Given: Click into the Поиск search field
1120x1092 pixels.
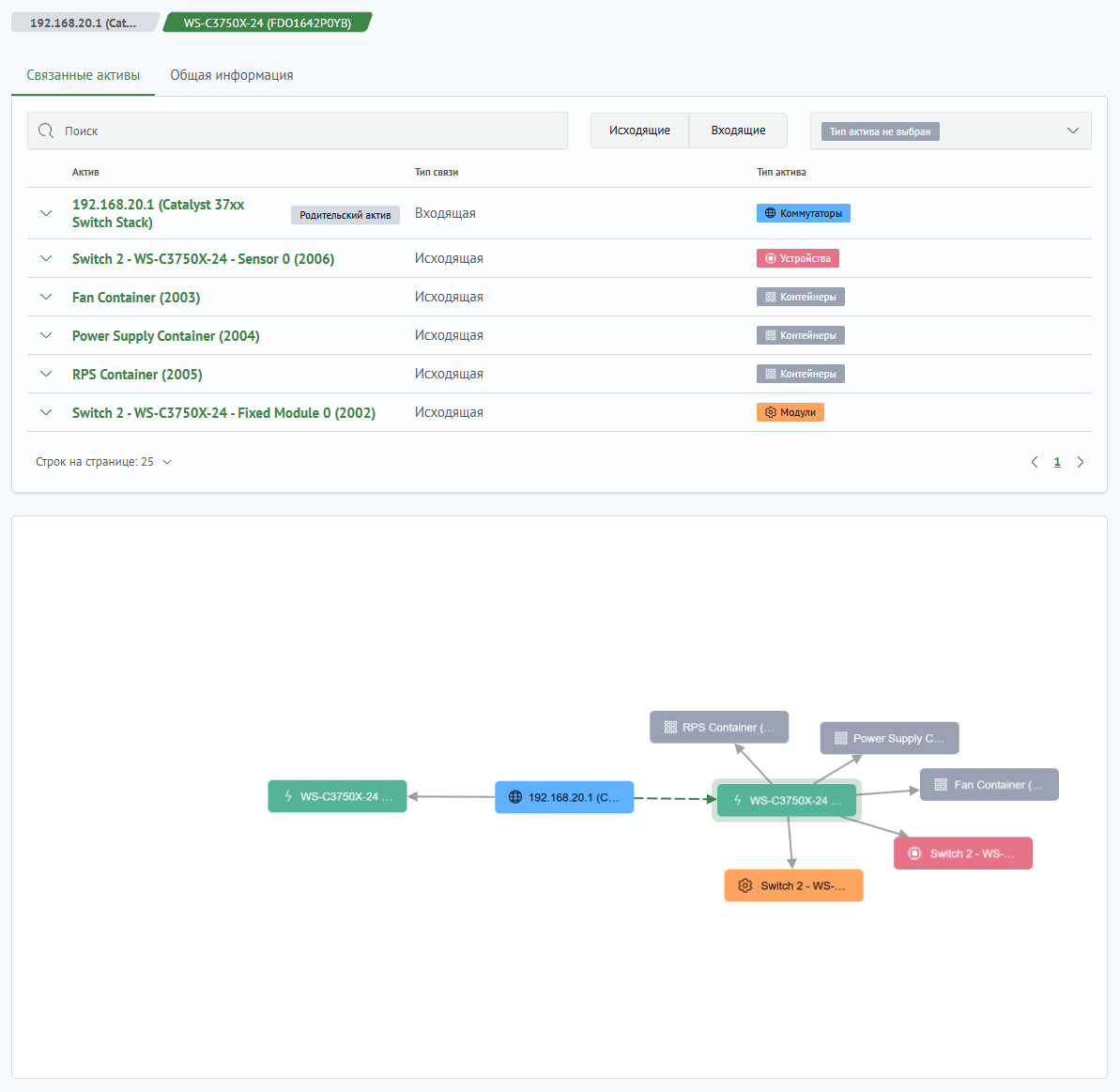Looking at the screenshot, I should (x=298, y=131).
